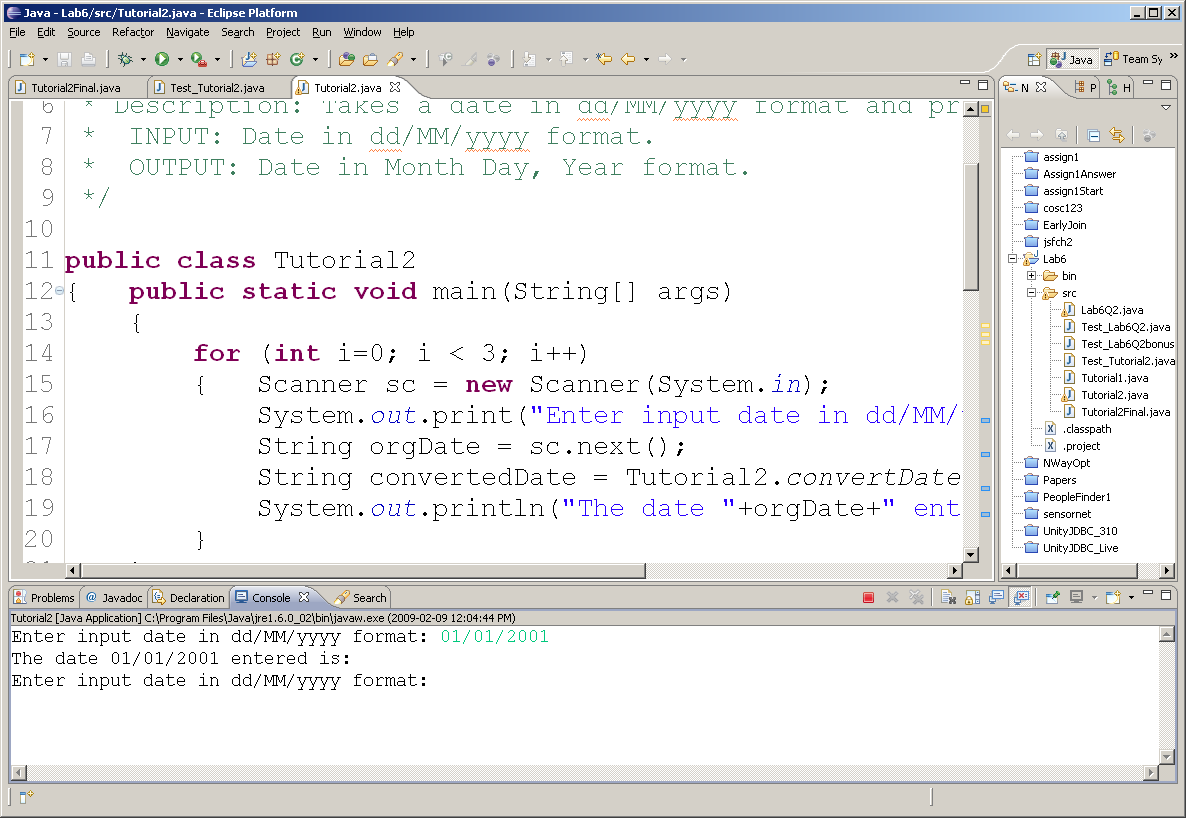Viewport: 1186px width, 818px height.
Task: Click the editor horizontal scrollbar thumb
Action: click(363, 571)
